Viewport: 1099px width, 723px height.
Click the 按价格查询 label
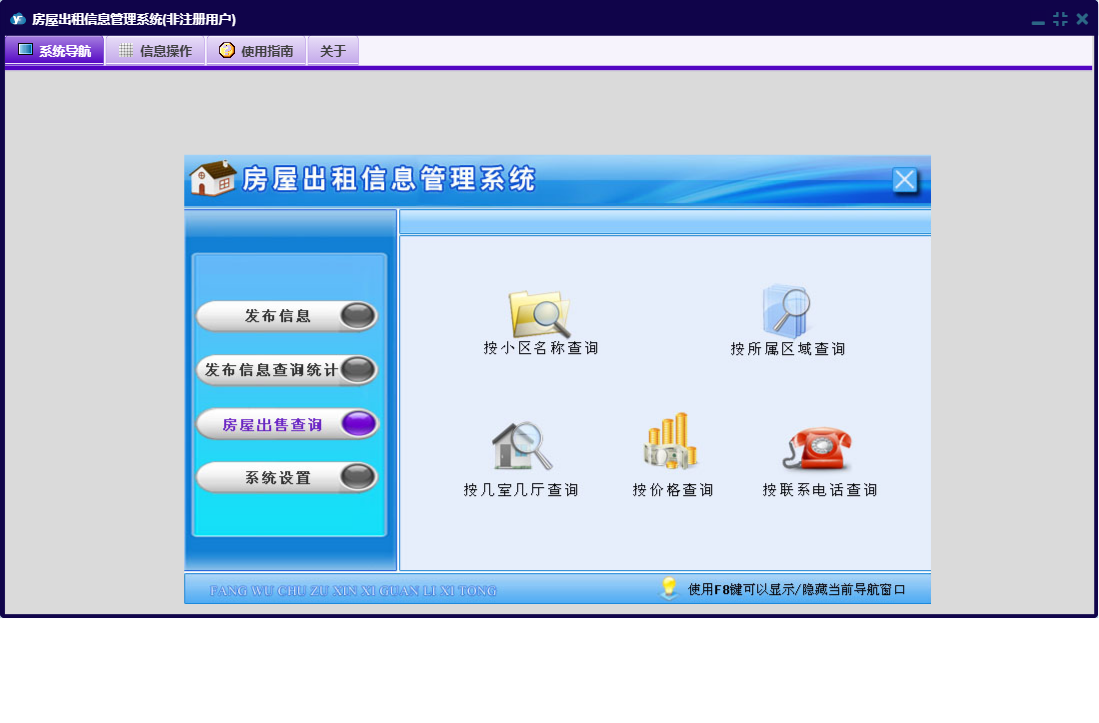(x=673, y=490)
